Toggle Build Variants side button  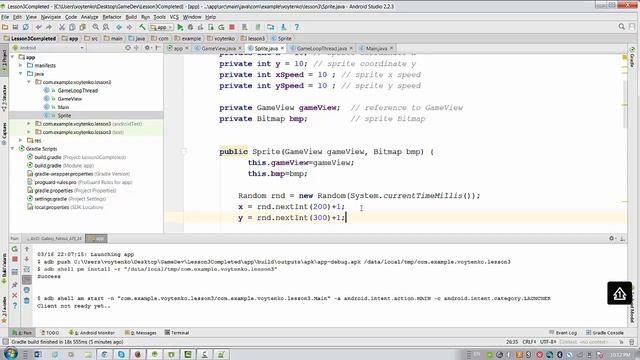pos(4,269)
